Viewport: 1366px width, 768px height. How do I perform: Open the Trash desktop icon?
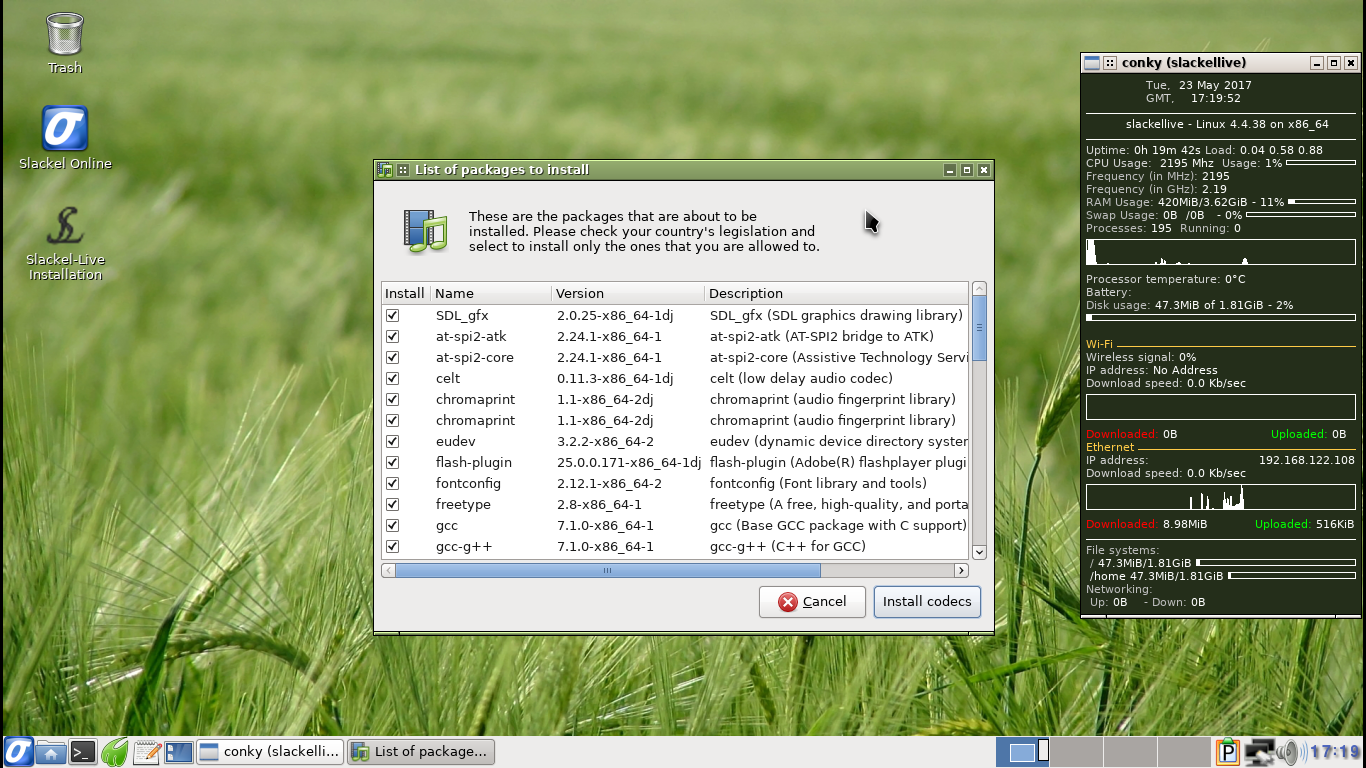[65, 42]
